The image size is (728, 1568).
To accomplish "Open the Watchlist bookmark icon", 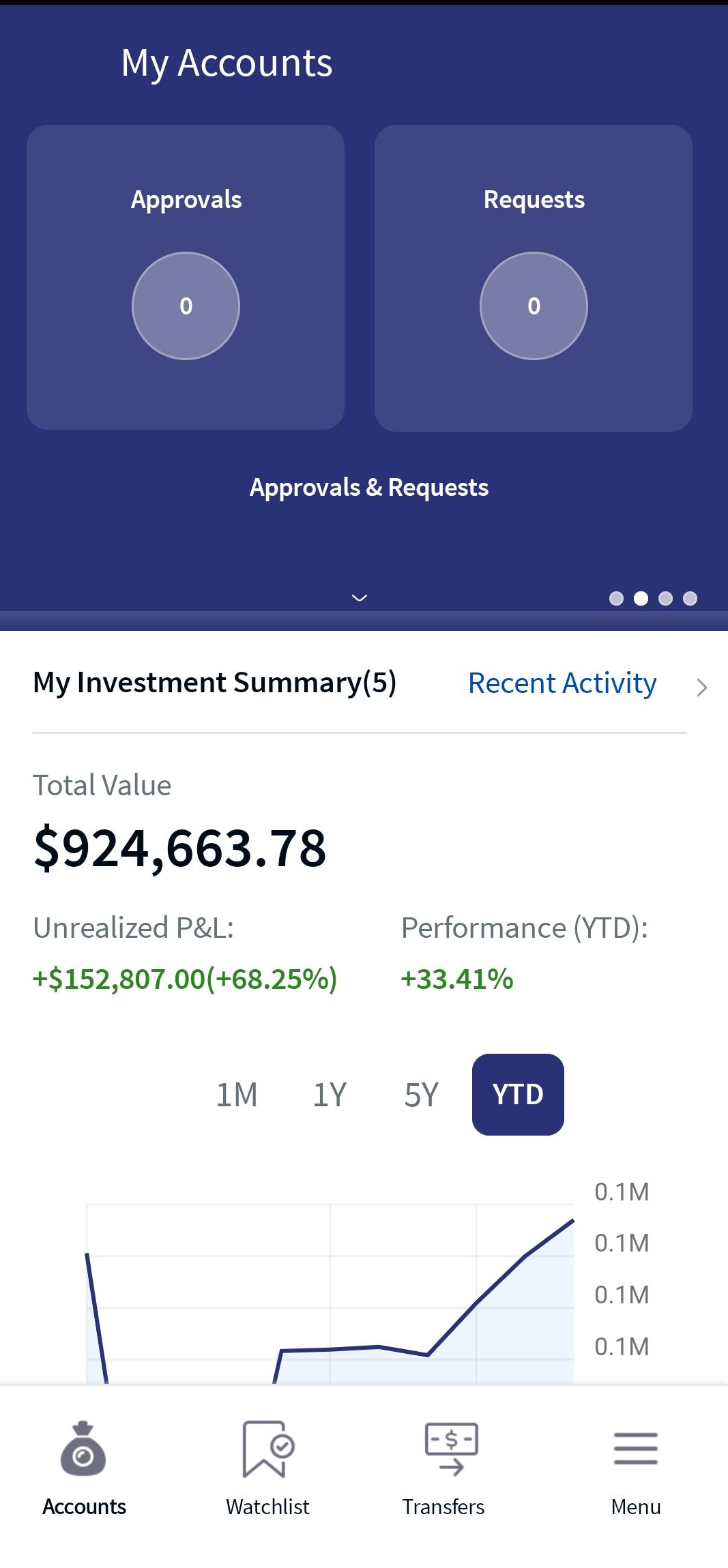I will pyautogui.click(x=267, y=1449).
